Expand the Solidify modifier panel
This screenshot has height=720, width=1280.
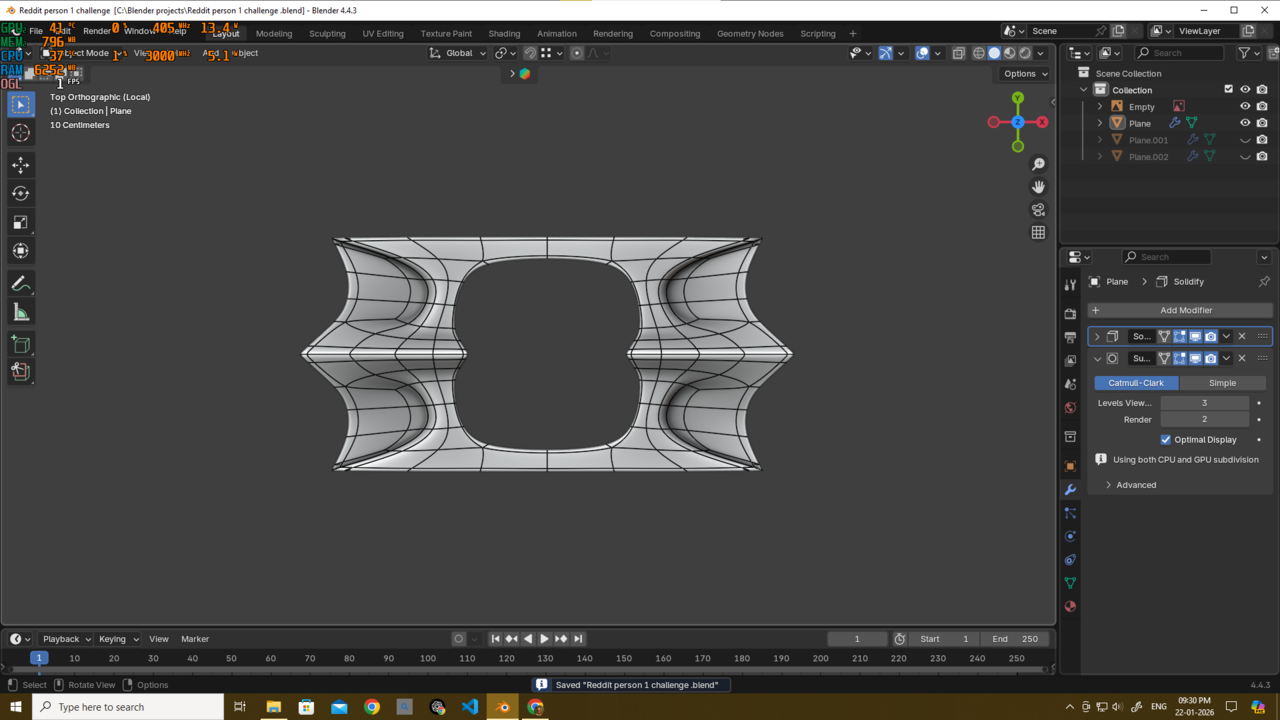1097,337
